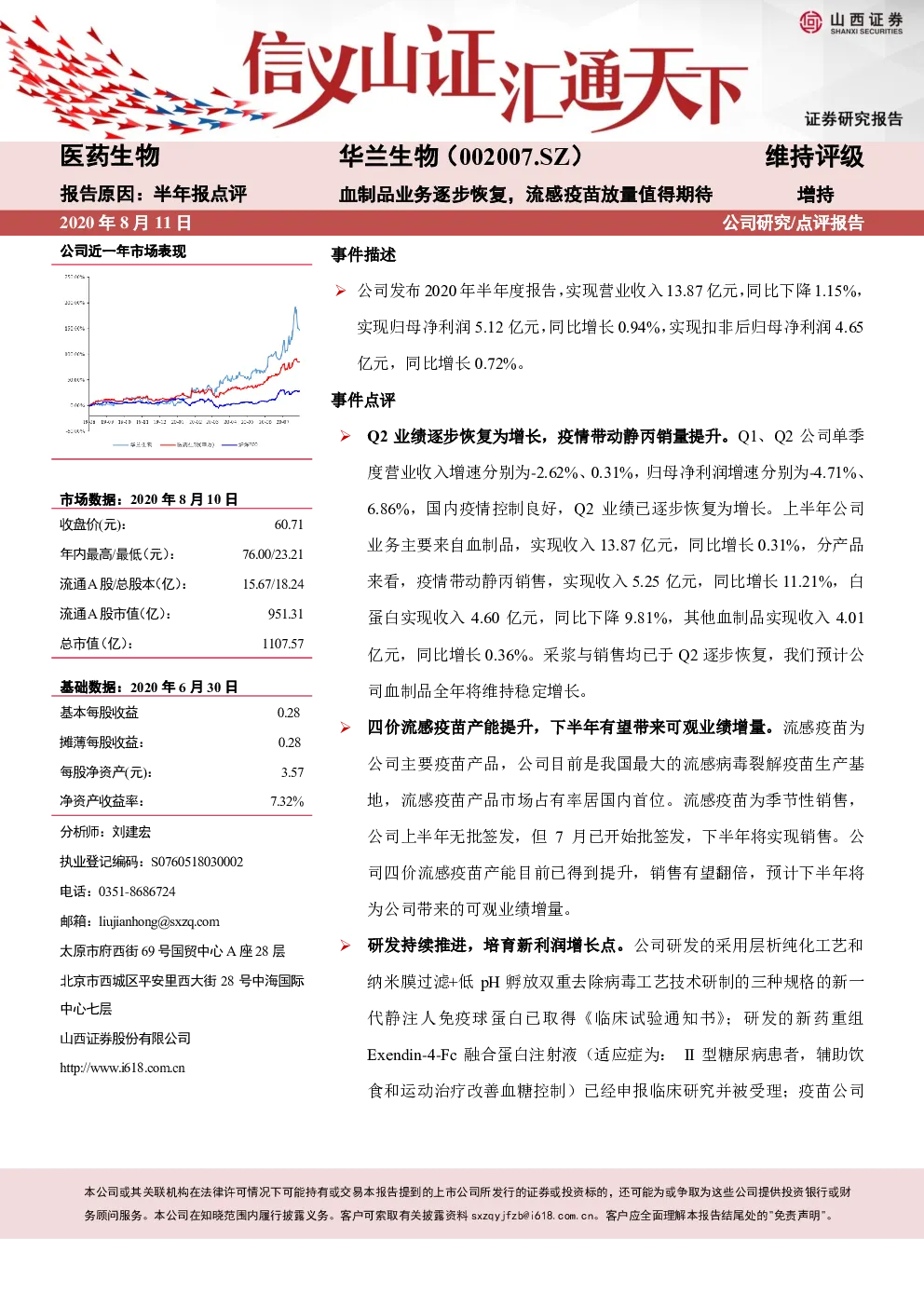
Task: Click the 事件点评 section heading
Action: [363, 400]
